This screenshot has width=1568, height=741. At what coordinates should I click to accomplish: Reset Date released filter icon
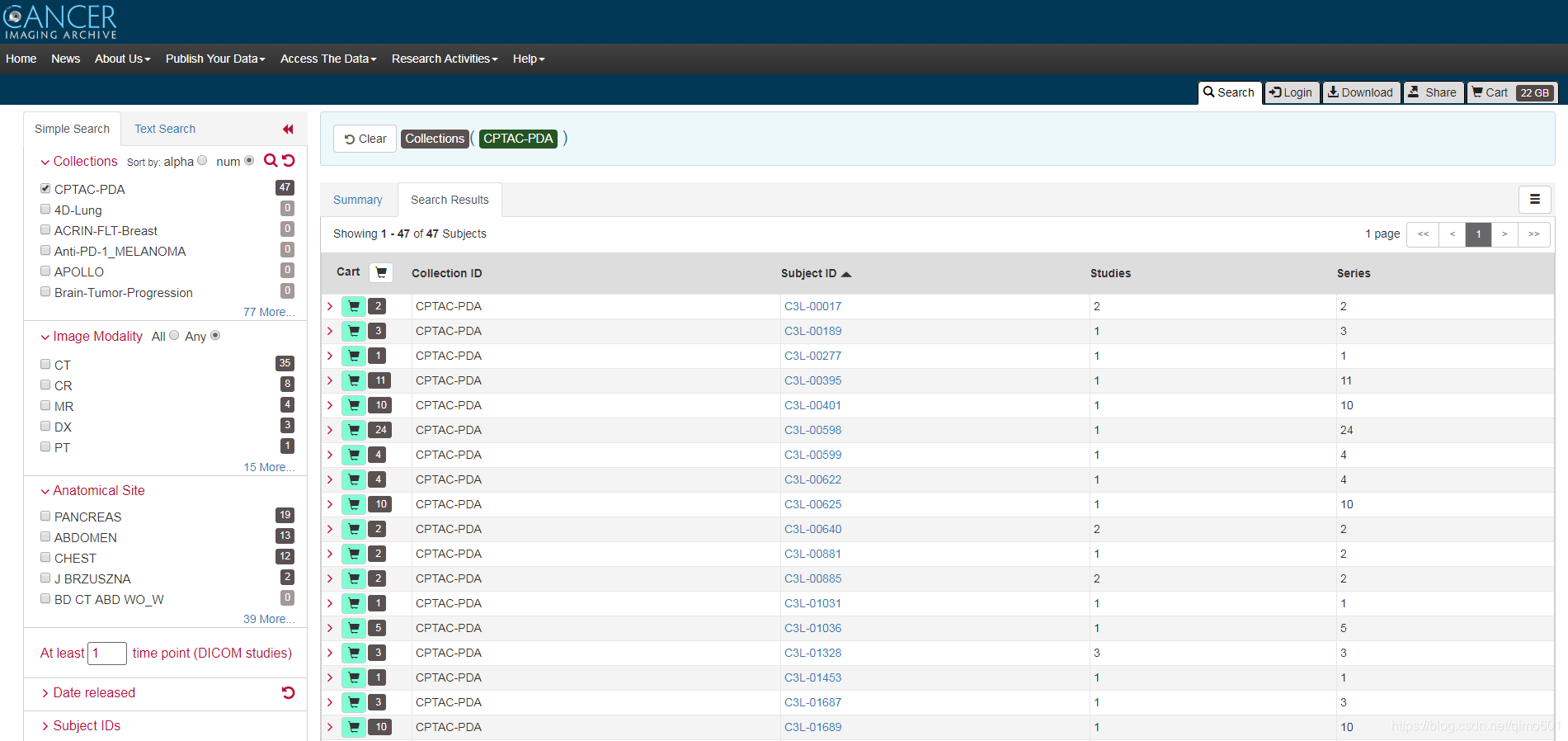coord(288,692)
